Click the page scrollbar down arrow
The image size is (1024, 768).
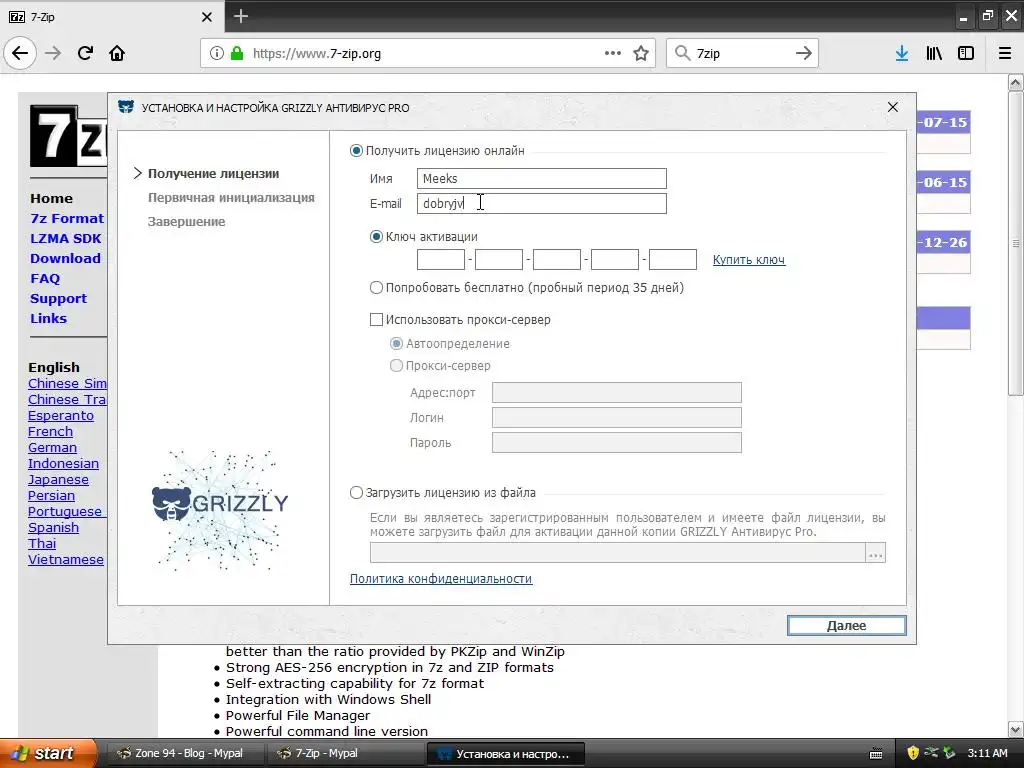1015,729
